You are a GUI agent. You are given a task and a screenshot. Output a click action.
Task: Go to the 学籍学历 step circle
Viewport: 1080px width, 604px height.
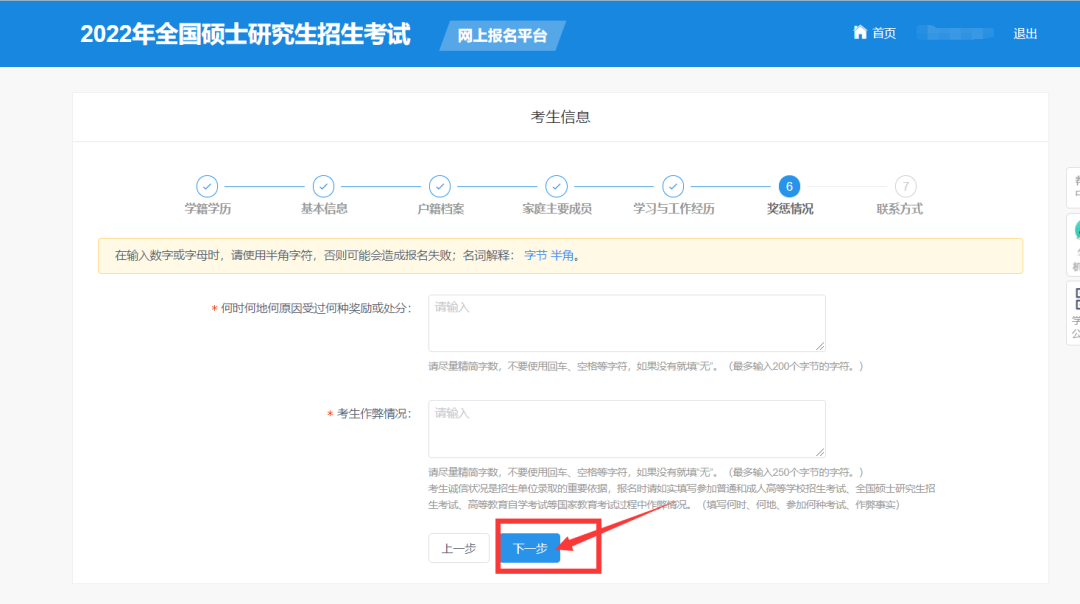(x=207, y=186)
